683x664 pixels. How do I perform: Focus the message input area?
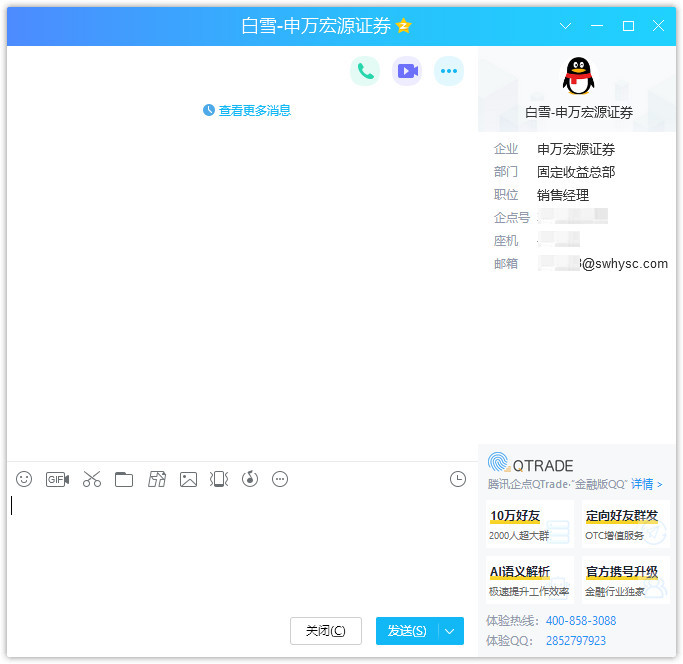[x=242, y=551]
